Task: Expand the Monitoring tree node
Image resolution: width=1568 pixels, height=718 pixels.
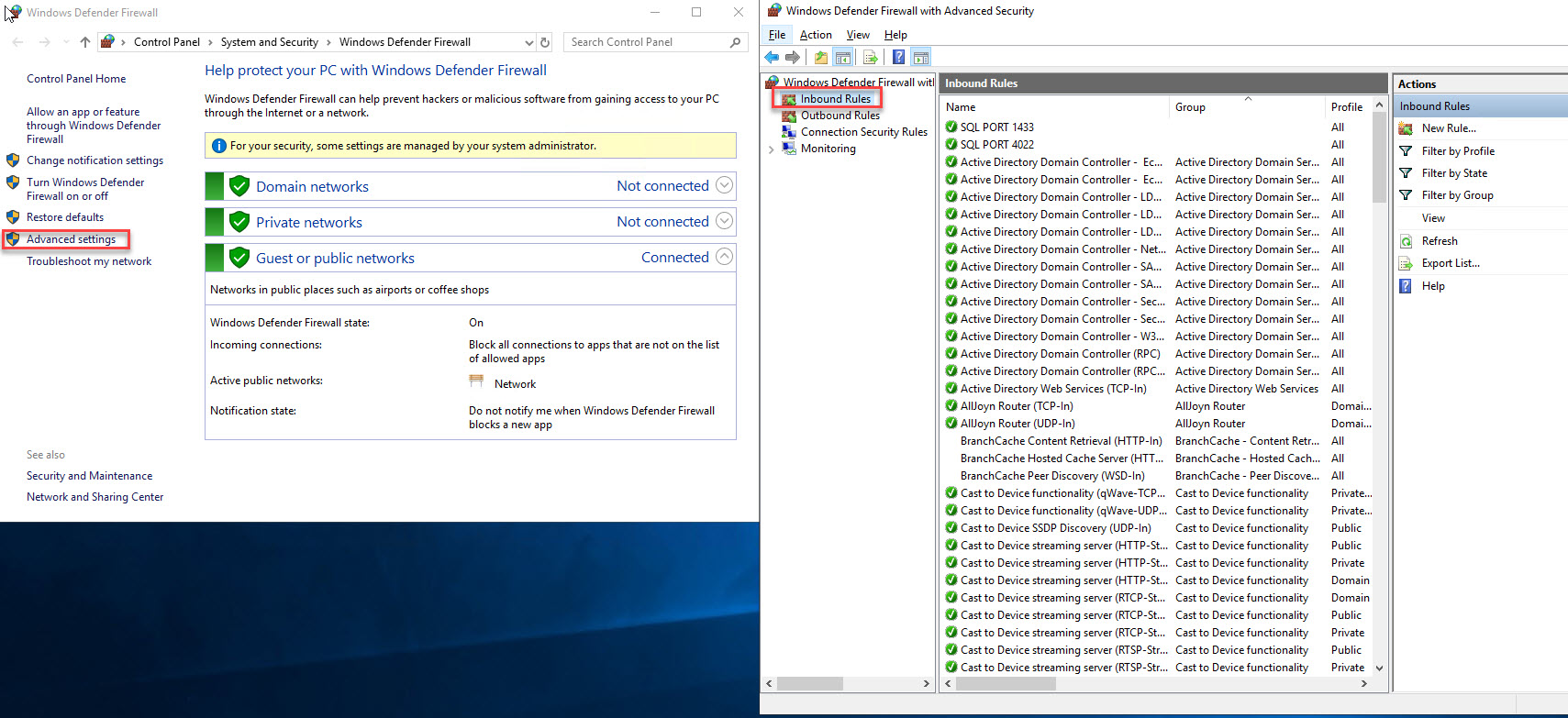Action: coord(772,149)
